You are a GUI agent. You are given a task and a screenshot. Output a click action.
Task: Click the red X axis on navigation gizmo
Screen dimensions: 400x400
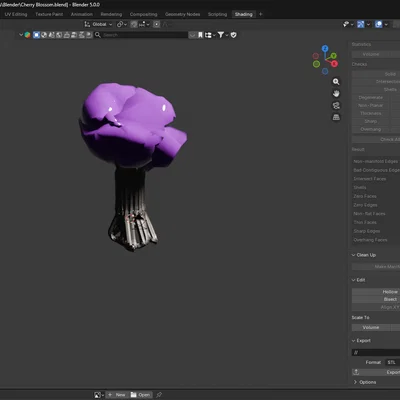(x=334, y=63)
